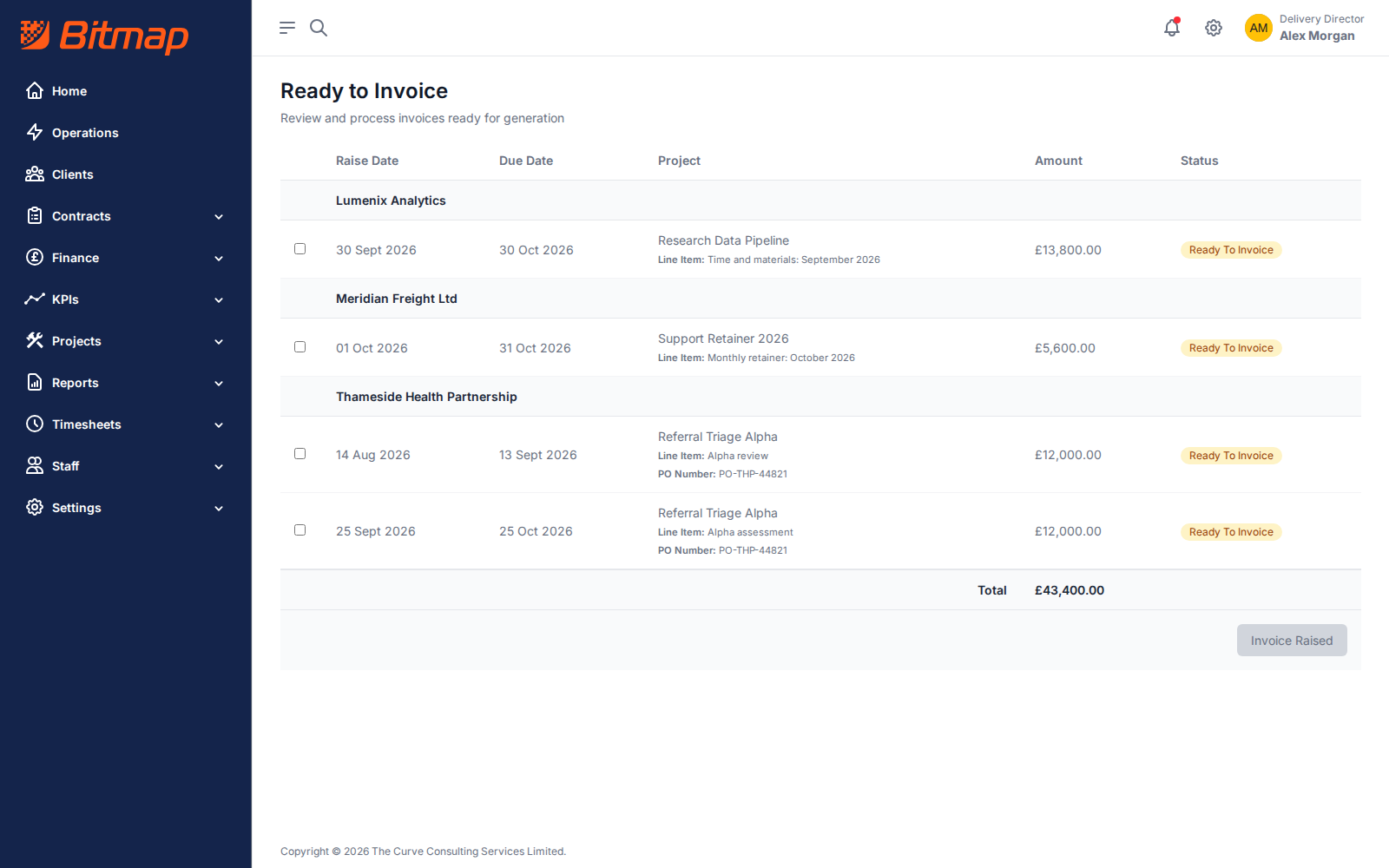Expand the Reports menu chevron
The height and width of the screenshot is (868, 1389).
click(x=219, y=384)
